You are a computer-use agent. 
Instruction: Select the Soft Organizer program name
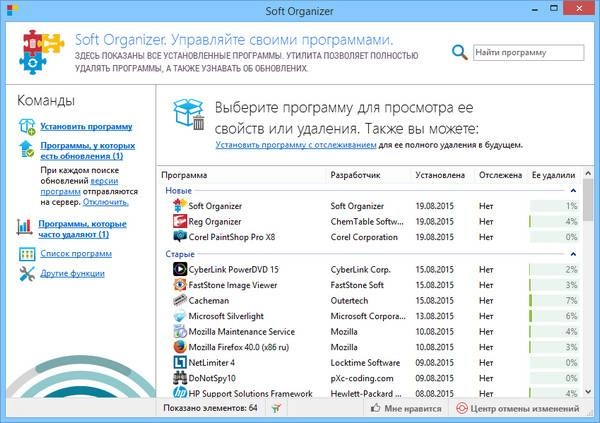tap(215, 206)
